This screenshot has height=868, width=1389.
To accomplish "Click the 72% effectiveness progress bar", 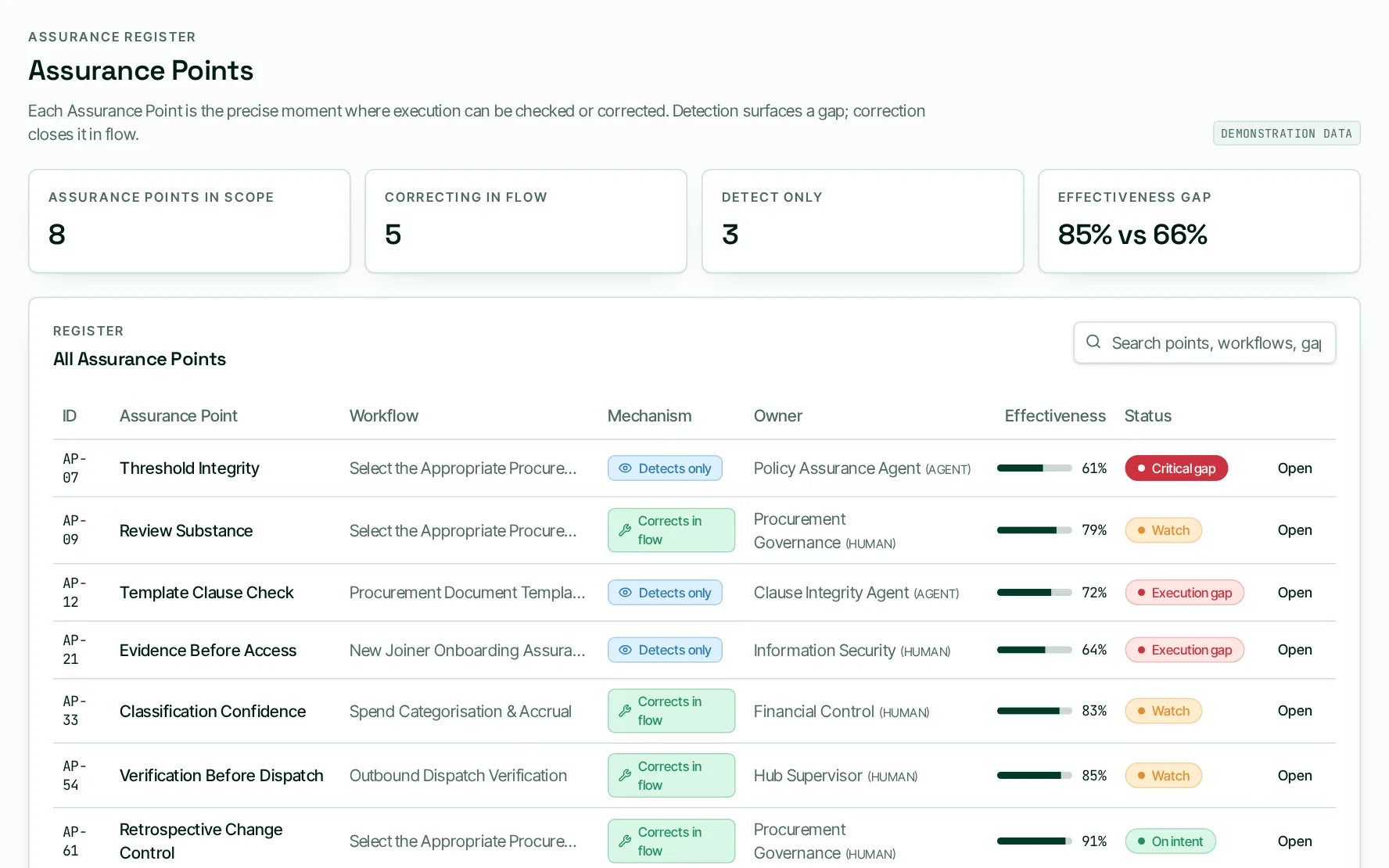I will (1034, 593).
